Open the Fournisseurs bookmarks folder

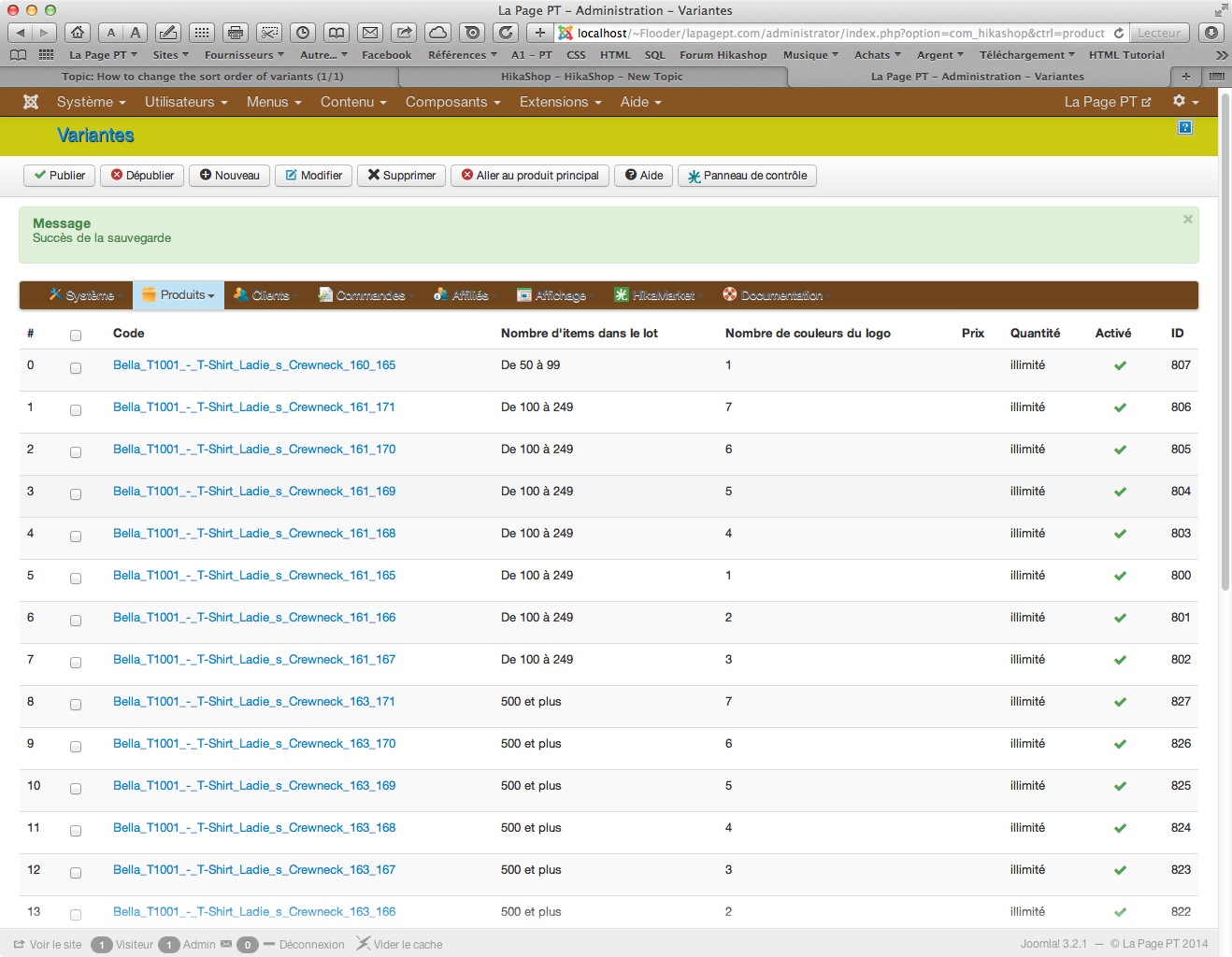click(244, 55)
